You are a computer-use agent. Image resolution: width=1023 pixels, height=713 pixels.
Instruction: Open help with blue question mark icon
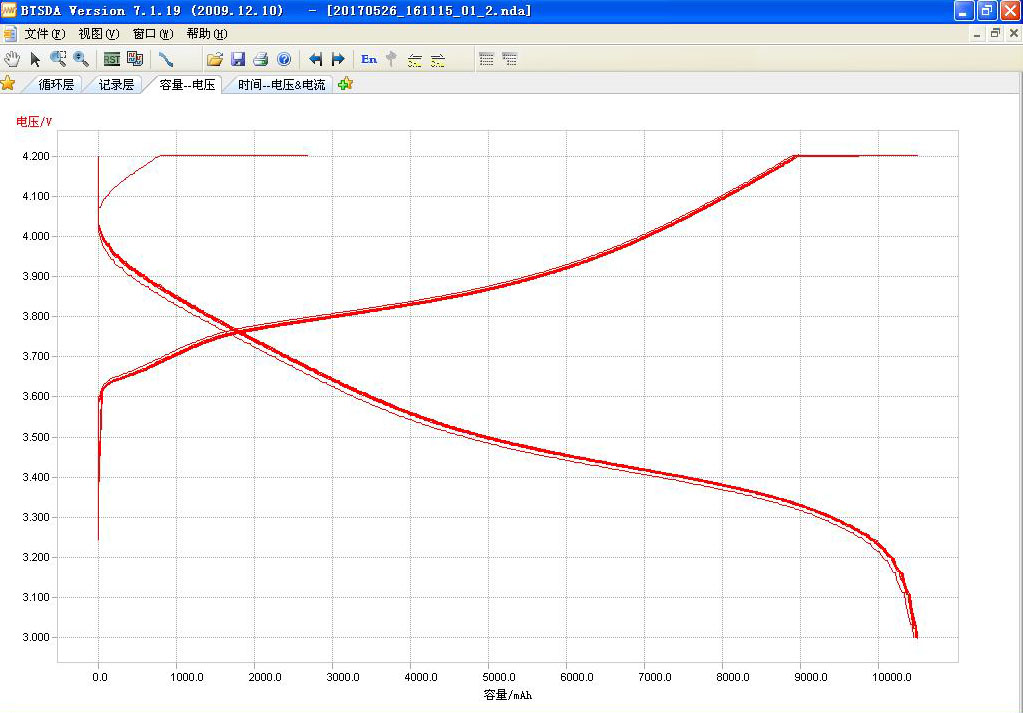pyautogui.click(x=284, y=59)
